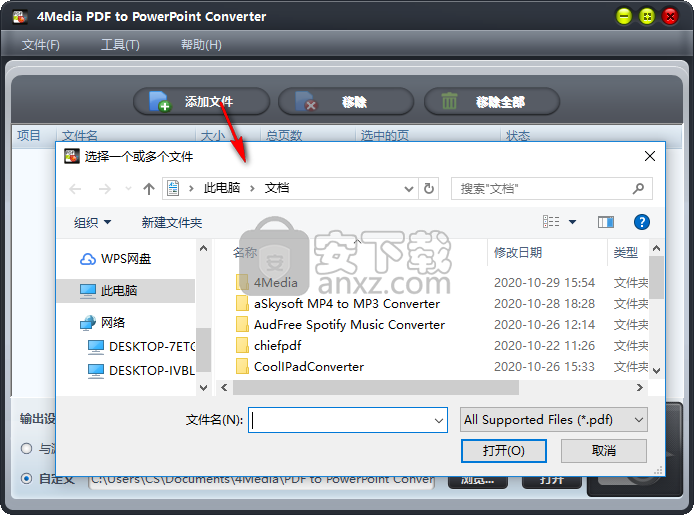Open the 帮助(H) menu

click(201, 45)
